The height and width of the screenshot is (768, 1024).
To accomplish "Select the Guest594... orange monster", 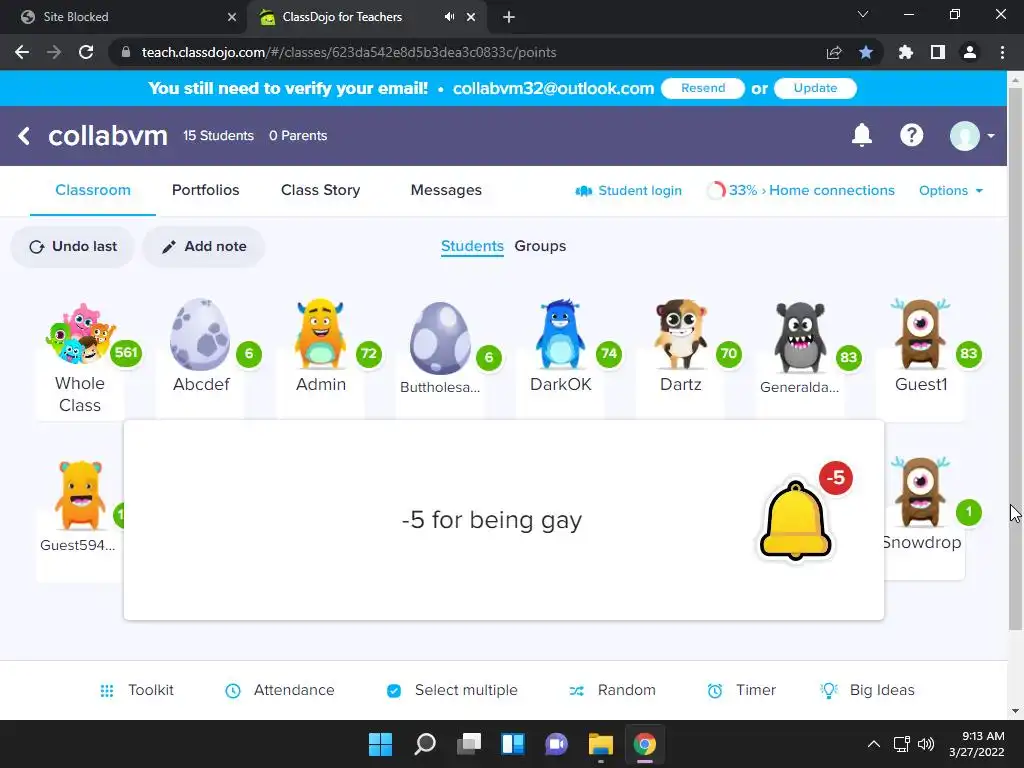I will tap(80, 495).
